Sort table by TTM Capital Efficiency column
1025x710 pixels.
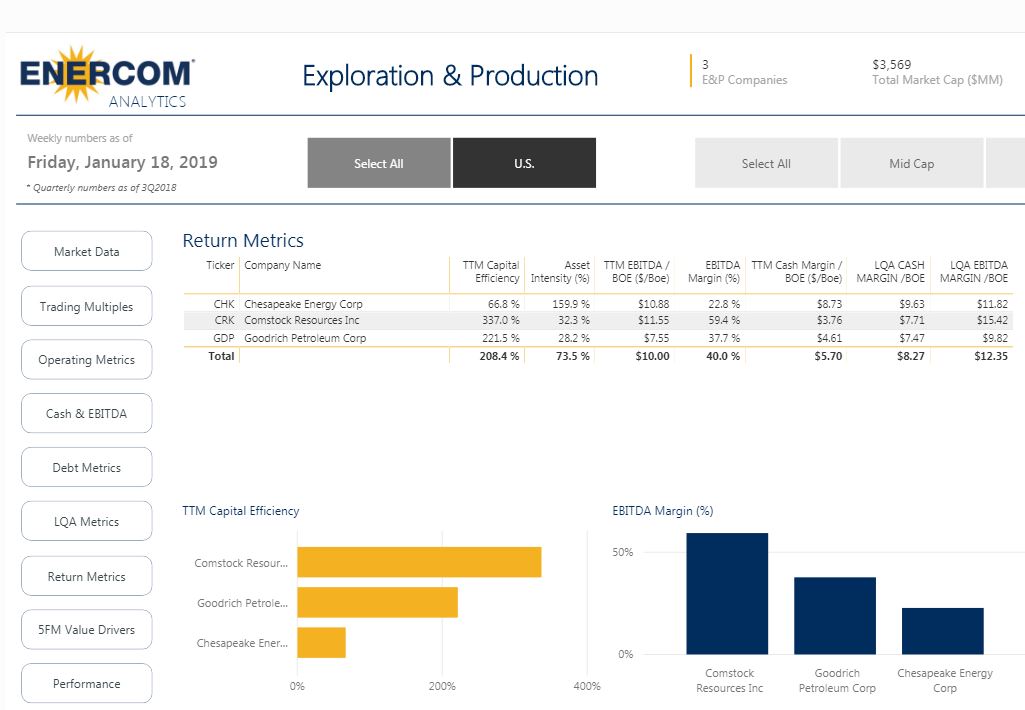(490, 271)
